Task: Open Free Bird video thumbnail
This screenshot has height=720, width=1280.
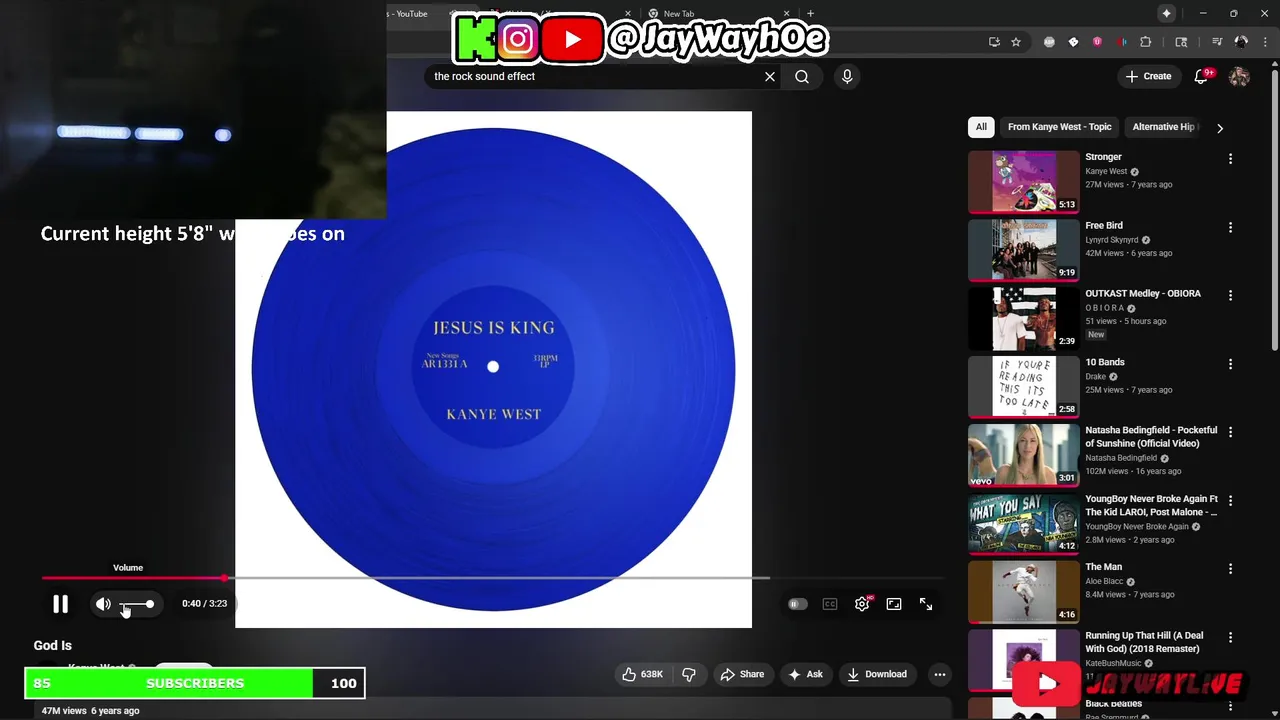Action: [x=1024, y=250]
